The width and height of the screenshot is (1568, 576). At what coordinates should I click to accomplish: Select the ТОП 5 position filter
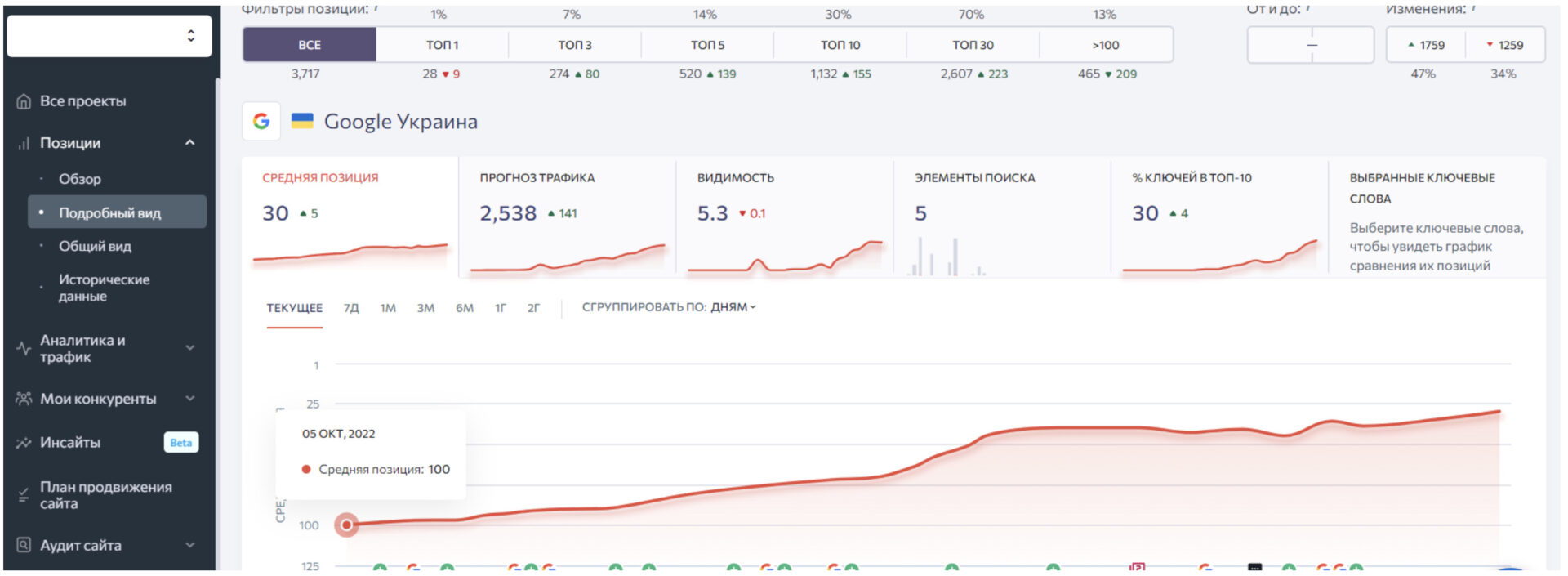pyautogui.click(x=708, y=45)
